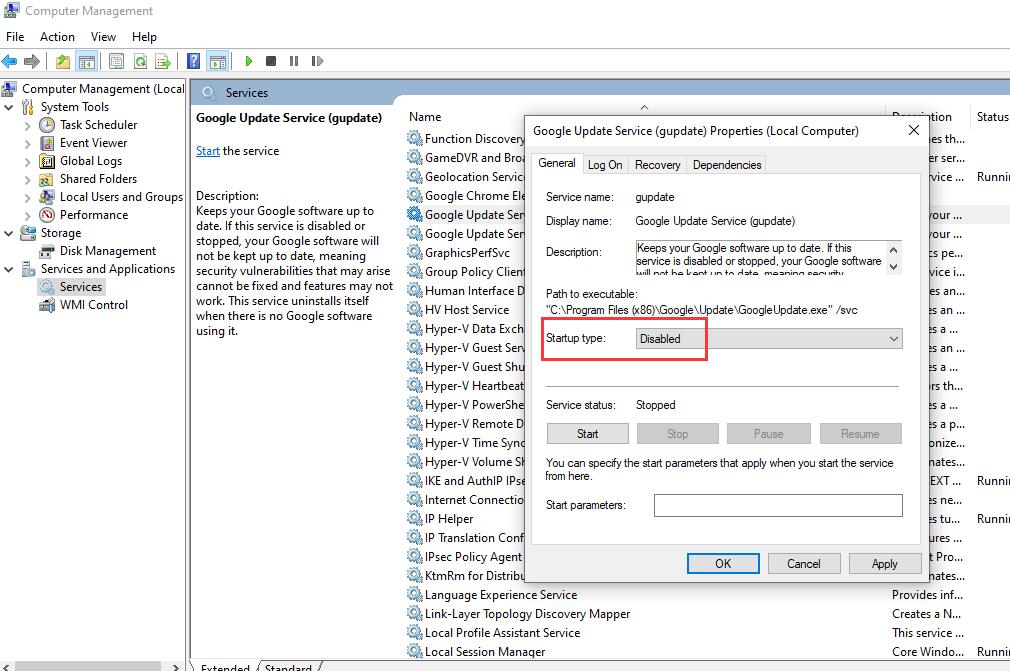Click the Stop Service square icon

tap(271, 61)
